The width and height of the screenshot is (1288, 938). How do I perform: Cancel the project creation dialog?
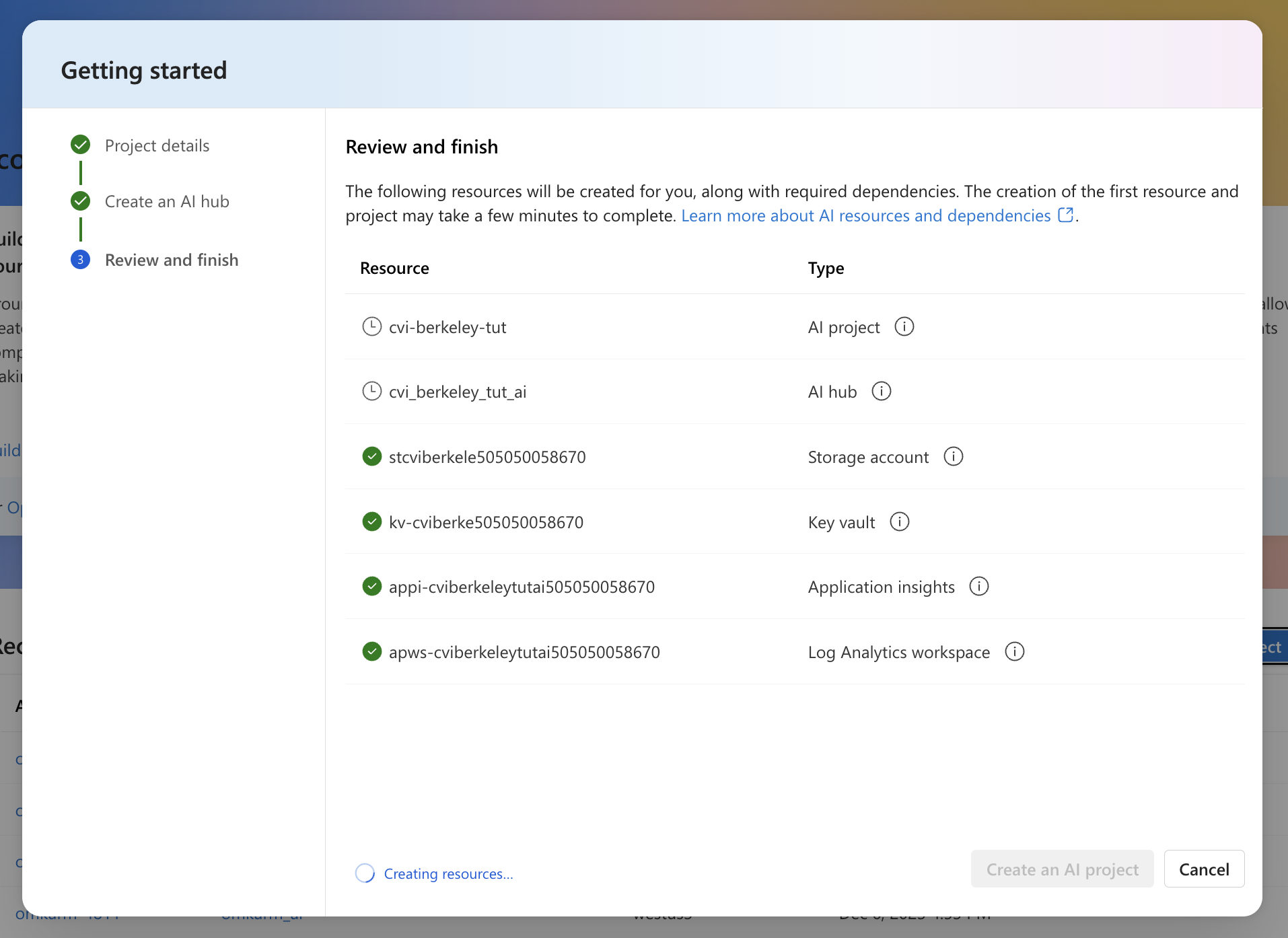pyautogui.click(x=1204, y=869)
